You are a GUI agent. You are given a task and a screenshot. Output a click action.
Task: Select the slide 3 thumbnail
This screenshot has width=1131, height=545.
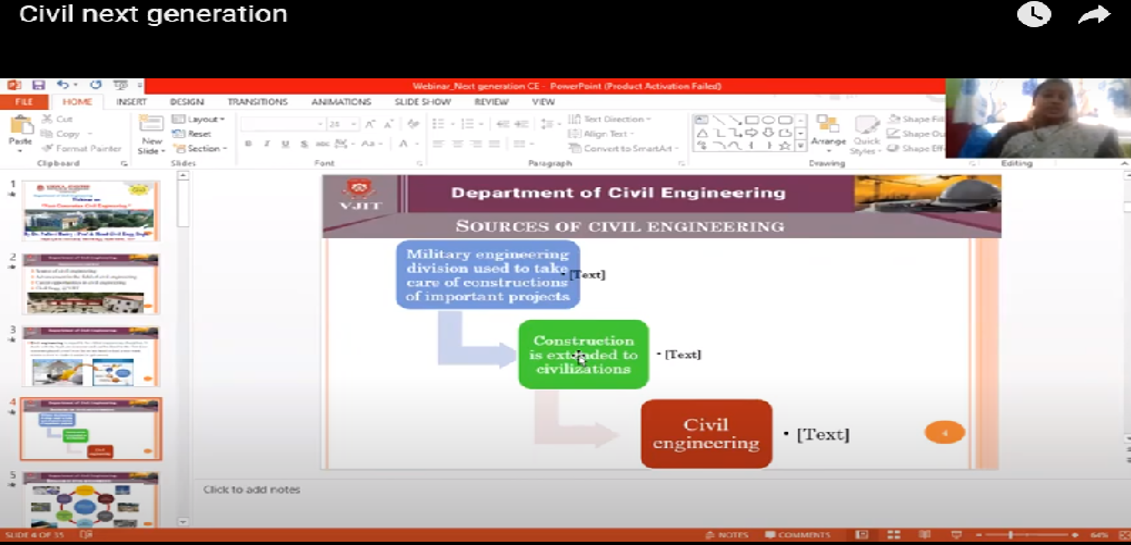click(90, 356)
